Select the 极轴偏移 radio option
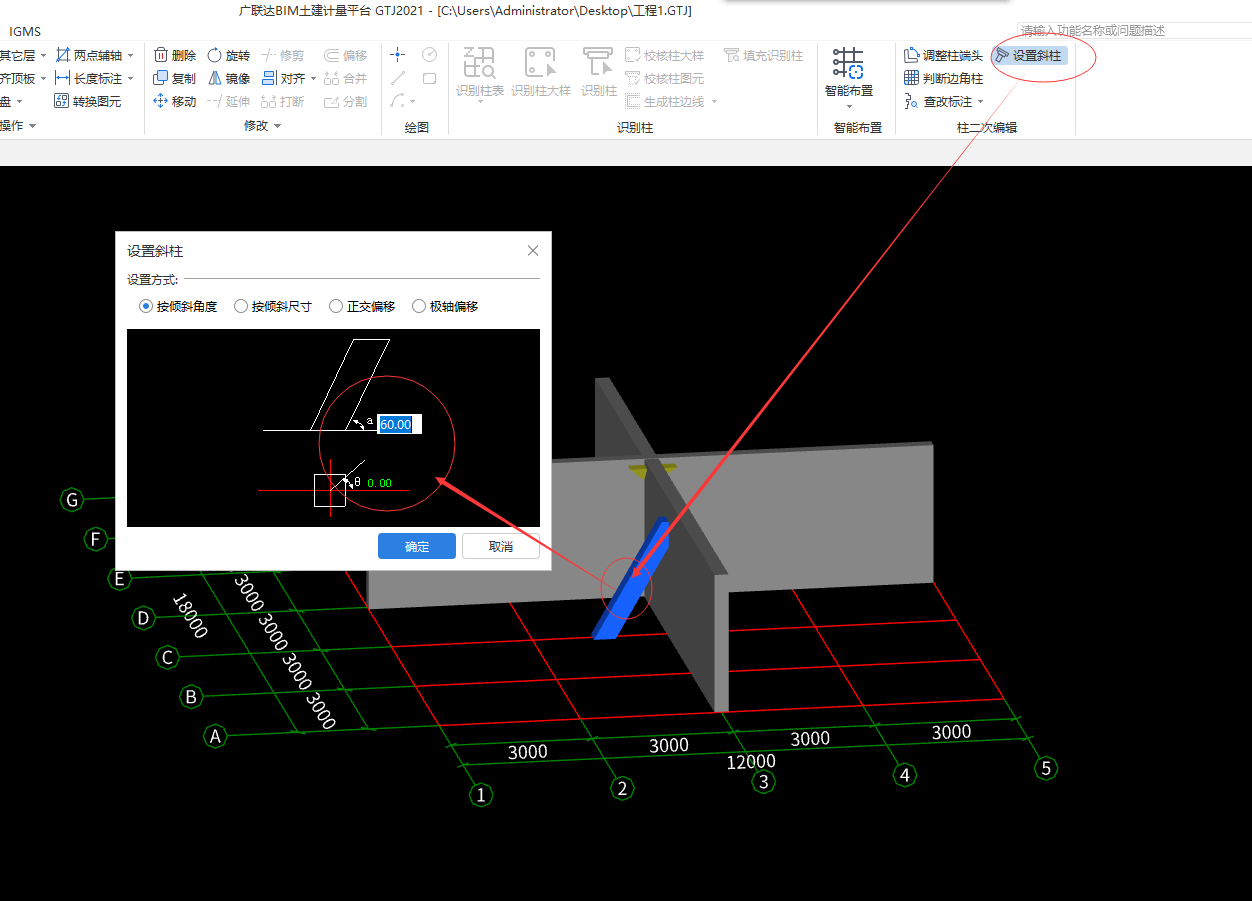The width and height of the screenshot is (1252, 901). (x=419, y=306)
